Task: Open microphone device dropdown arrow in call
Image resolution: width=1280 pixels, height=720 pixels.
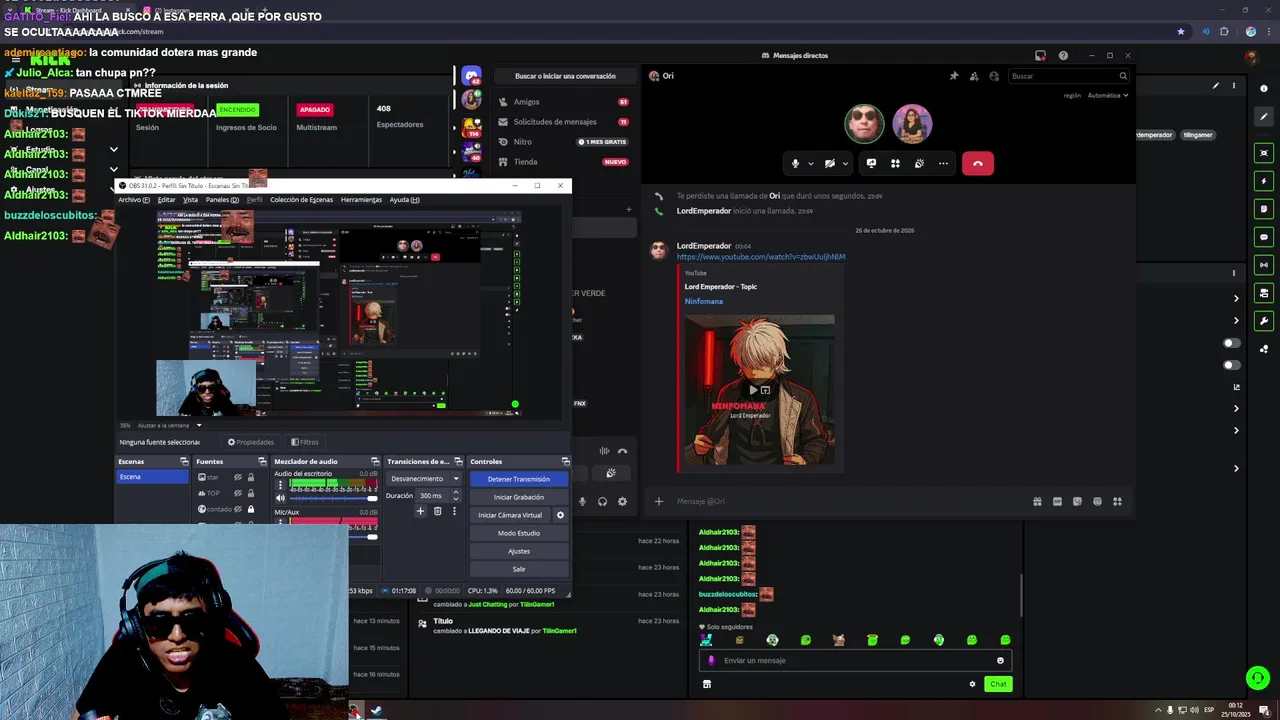Action: tap(810, 163)
